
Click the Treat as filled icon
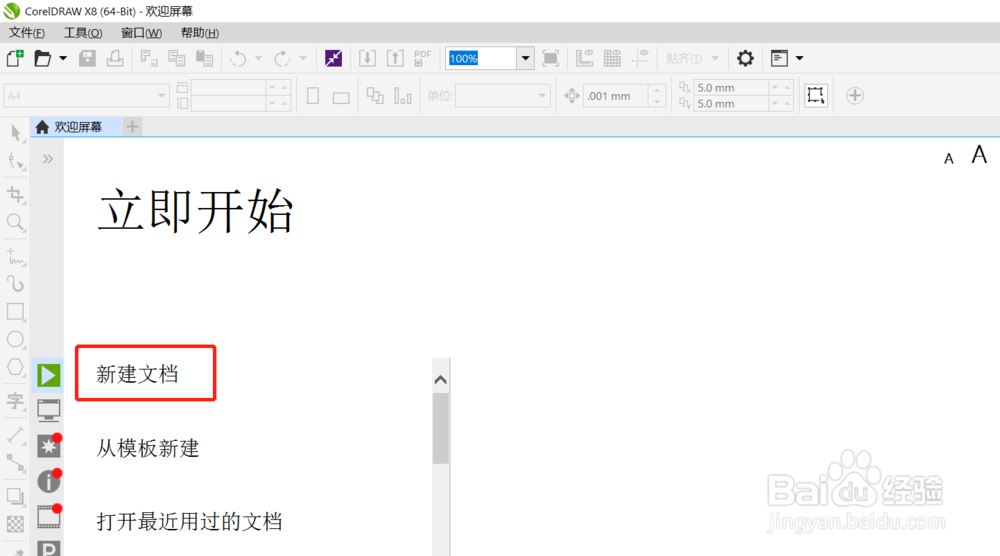tap(816, 96)
